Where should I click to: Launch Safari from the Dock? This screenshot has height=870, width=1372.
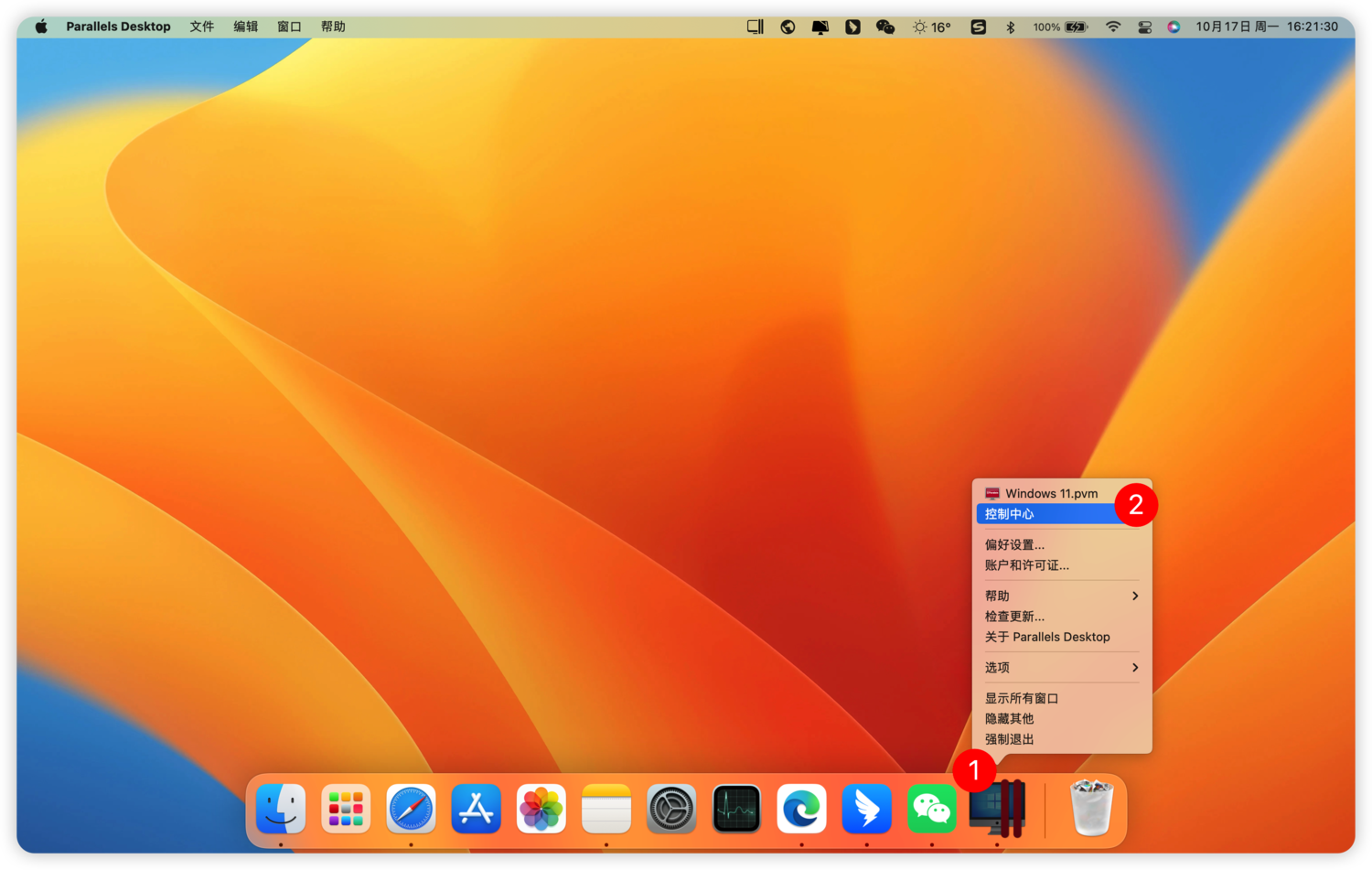(411, 809)
